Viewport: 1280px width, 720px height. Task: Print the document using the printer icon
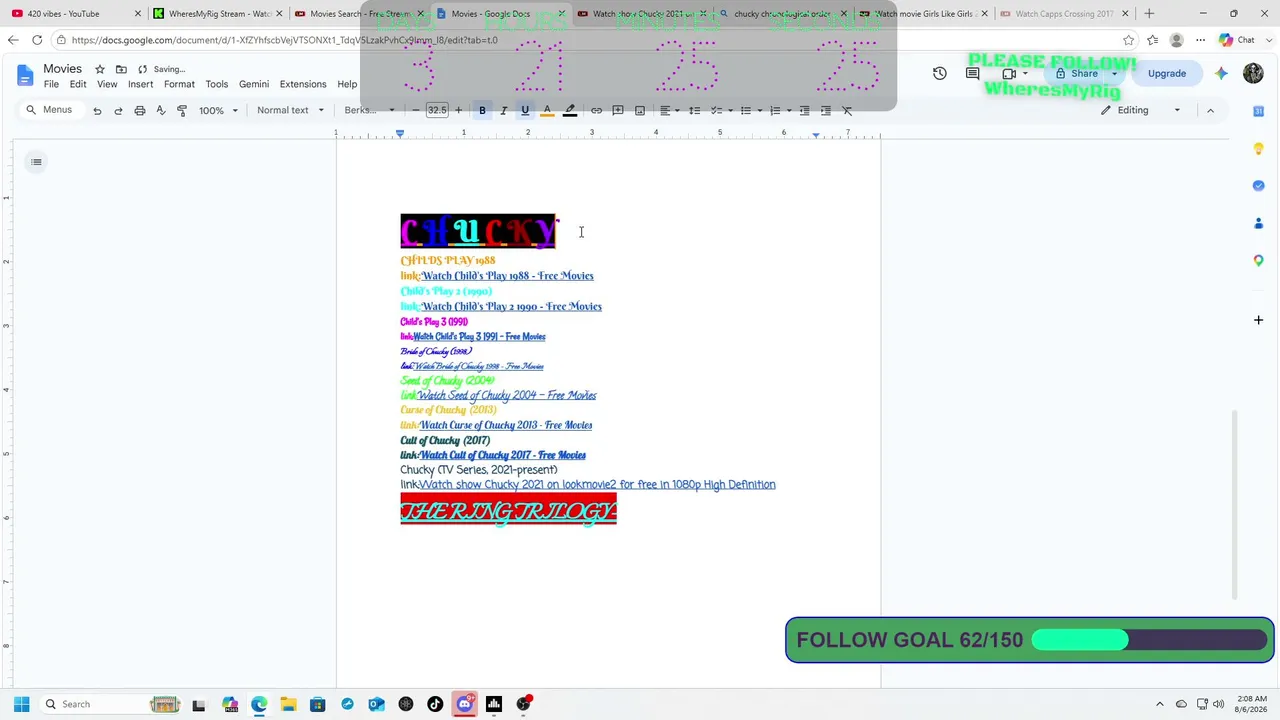click(x=139, y=110)
